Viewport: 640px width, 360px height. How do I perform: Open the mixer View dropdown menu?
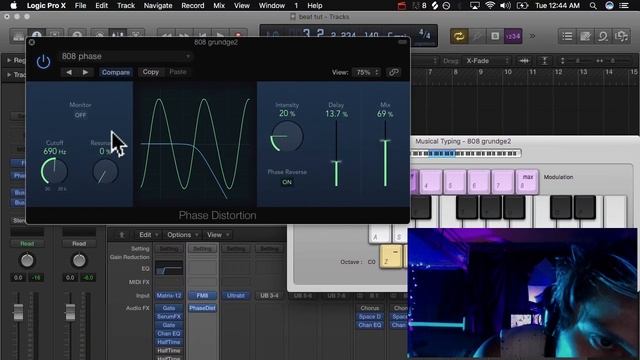(x=218, y=235)
